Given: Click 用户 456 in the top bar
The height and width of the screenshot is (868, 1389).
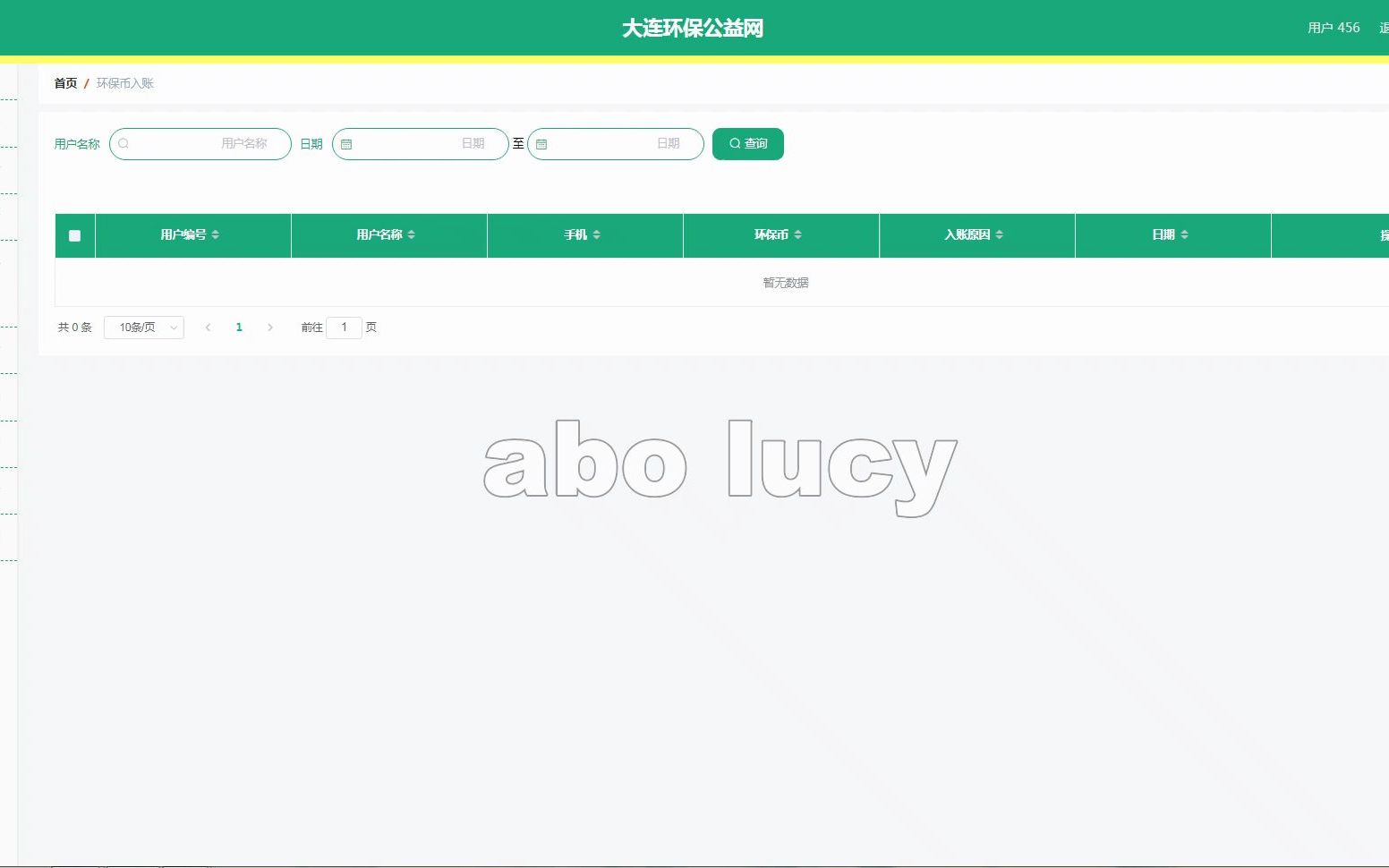Looking at the screenshot, I should click(1333, 28).
